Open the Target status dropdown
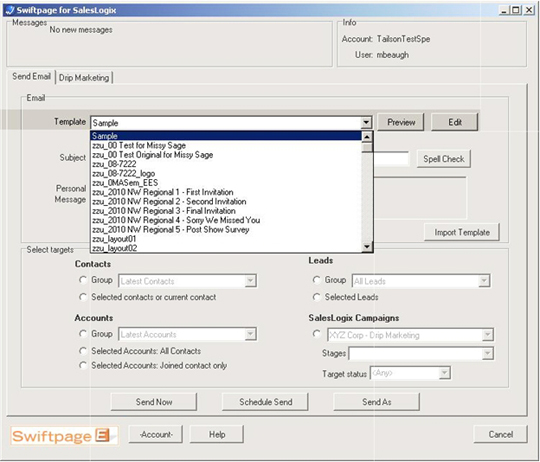 coord(444,373)
